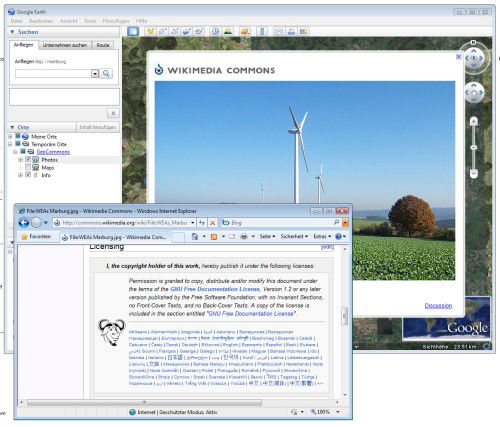The width and height of the screenshot is (500, 427).
Task: Click the IE help question mark icon
Action: (338, 237)
